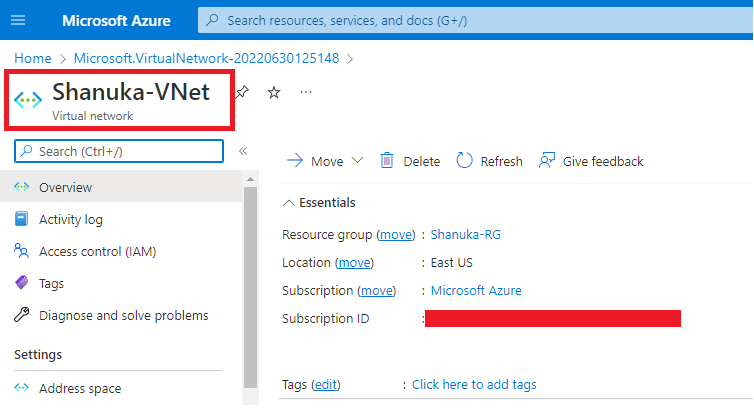Click the Shanuka-VNet page title
754x418 pixels.
[131, 91]
